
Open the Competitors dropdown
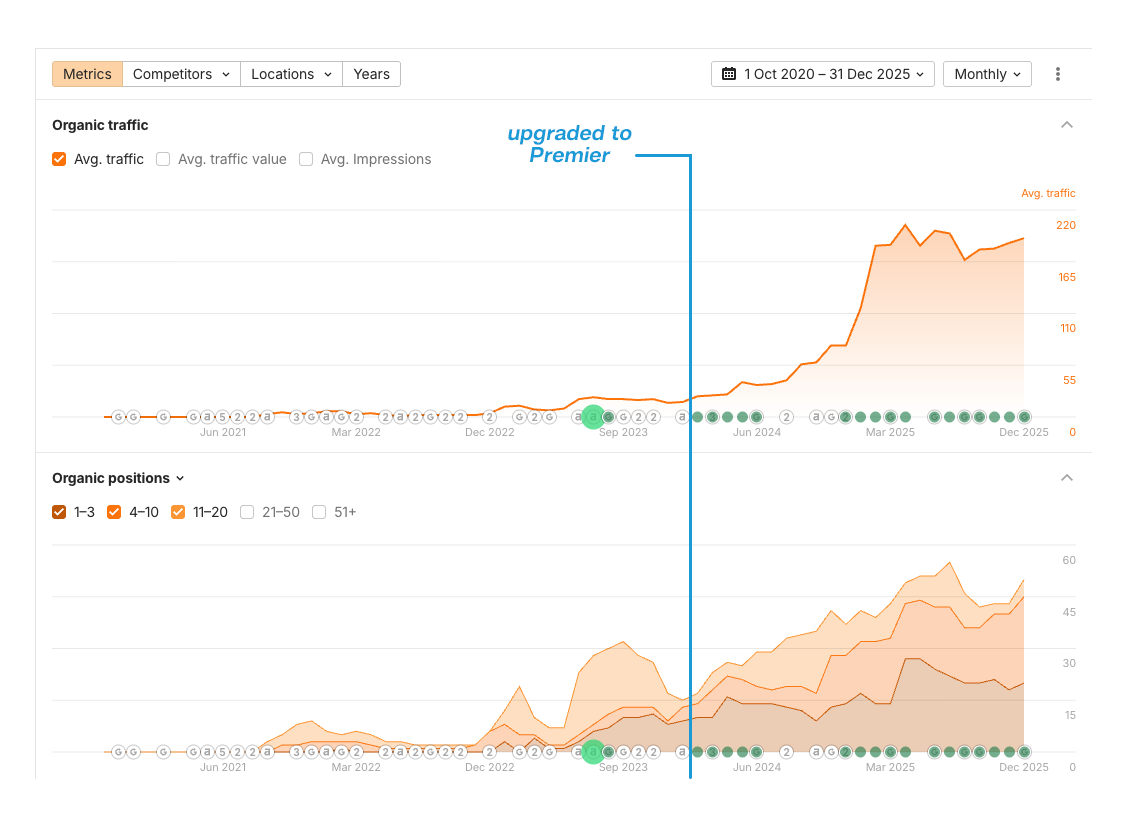coord(181,74)
